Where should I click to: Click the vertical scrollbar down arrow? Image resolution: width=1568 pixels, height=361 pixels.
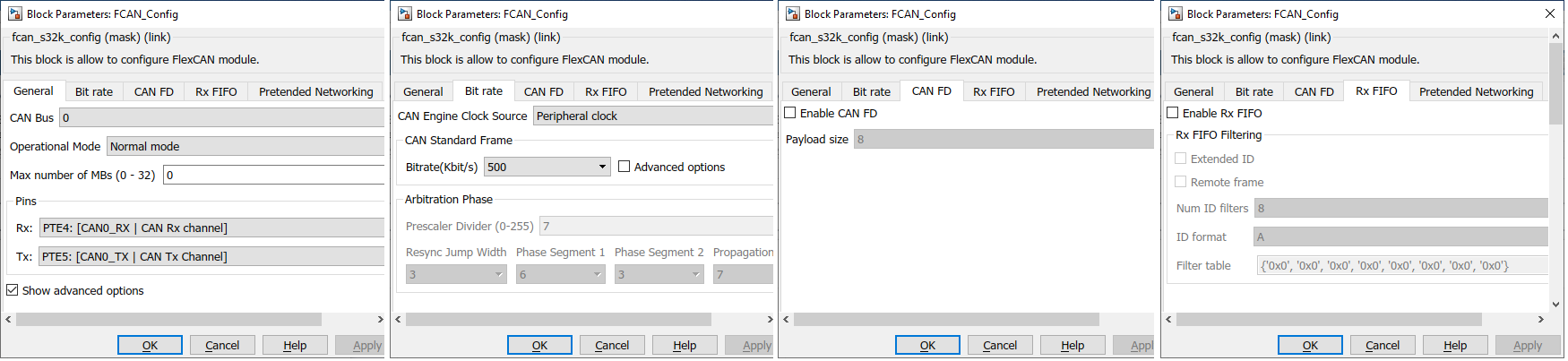pyautogui.click(x=1556, y=304)
